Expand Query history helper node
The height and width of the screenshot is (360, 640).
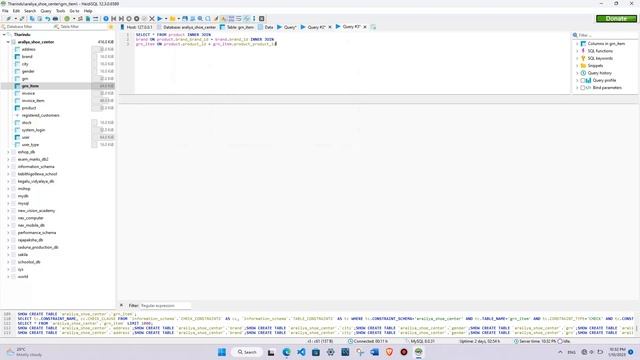577,73
